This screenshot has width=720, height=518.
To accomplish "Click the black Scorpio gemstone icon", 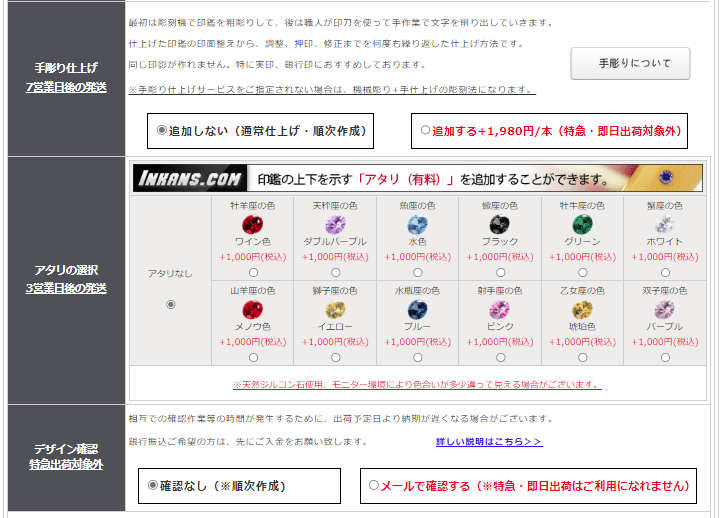I will 500,225.
